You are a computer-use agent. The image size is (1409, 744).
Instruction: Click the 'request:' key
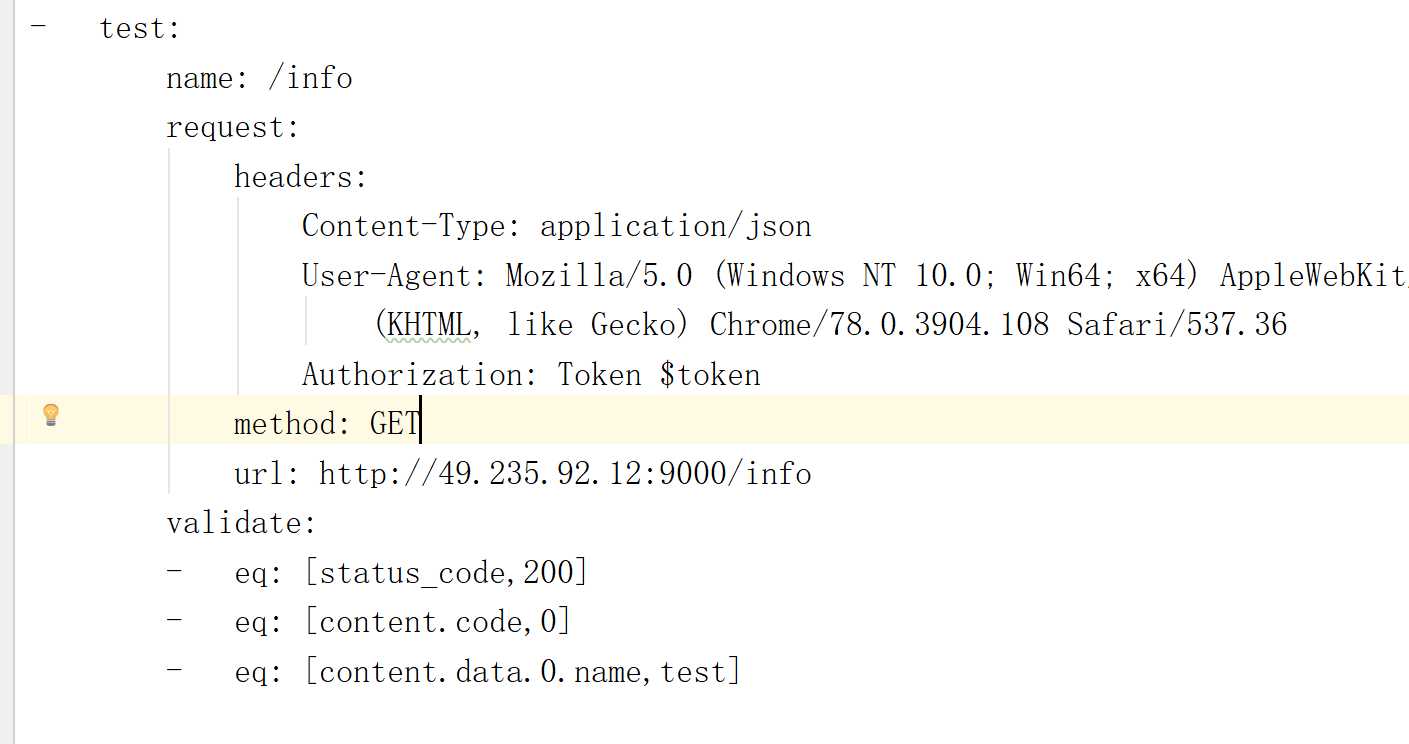(233, 128)
